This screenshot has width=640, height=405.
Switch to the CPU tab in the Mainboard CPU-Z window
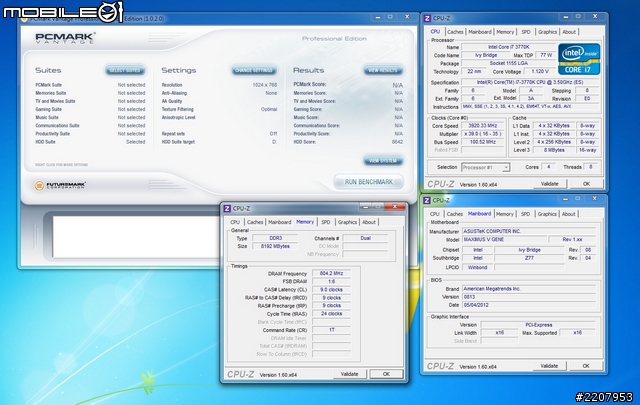[x=435, y=214]
